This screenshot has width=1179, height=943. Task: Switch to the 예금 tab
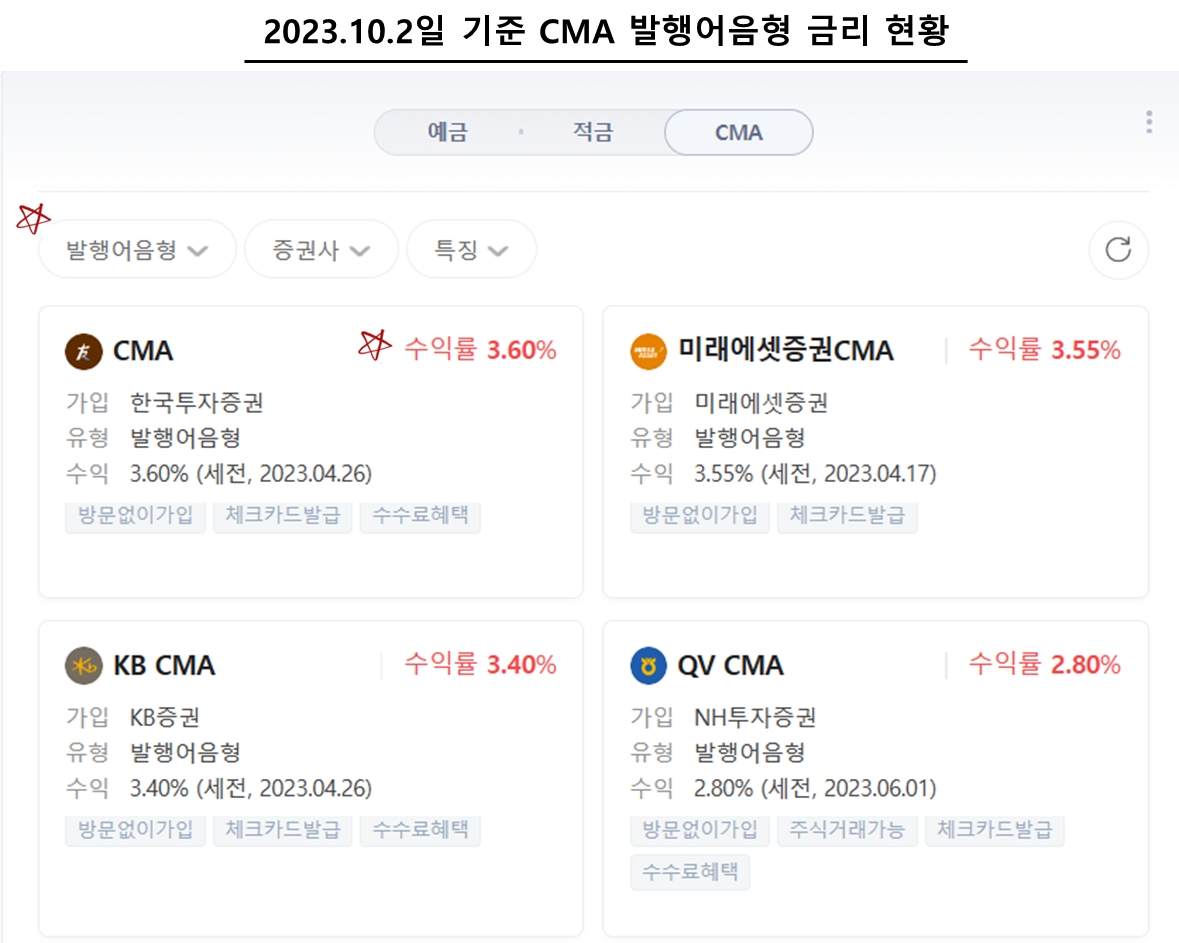click(446, 131)
